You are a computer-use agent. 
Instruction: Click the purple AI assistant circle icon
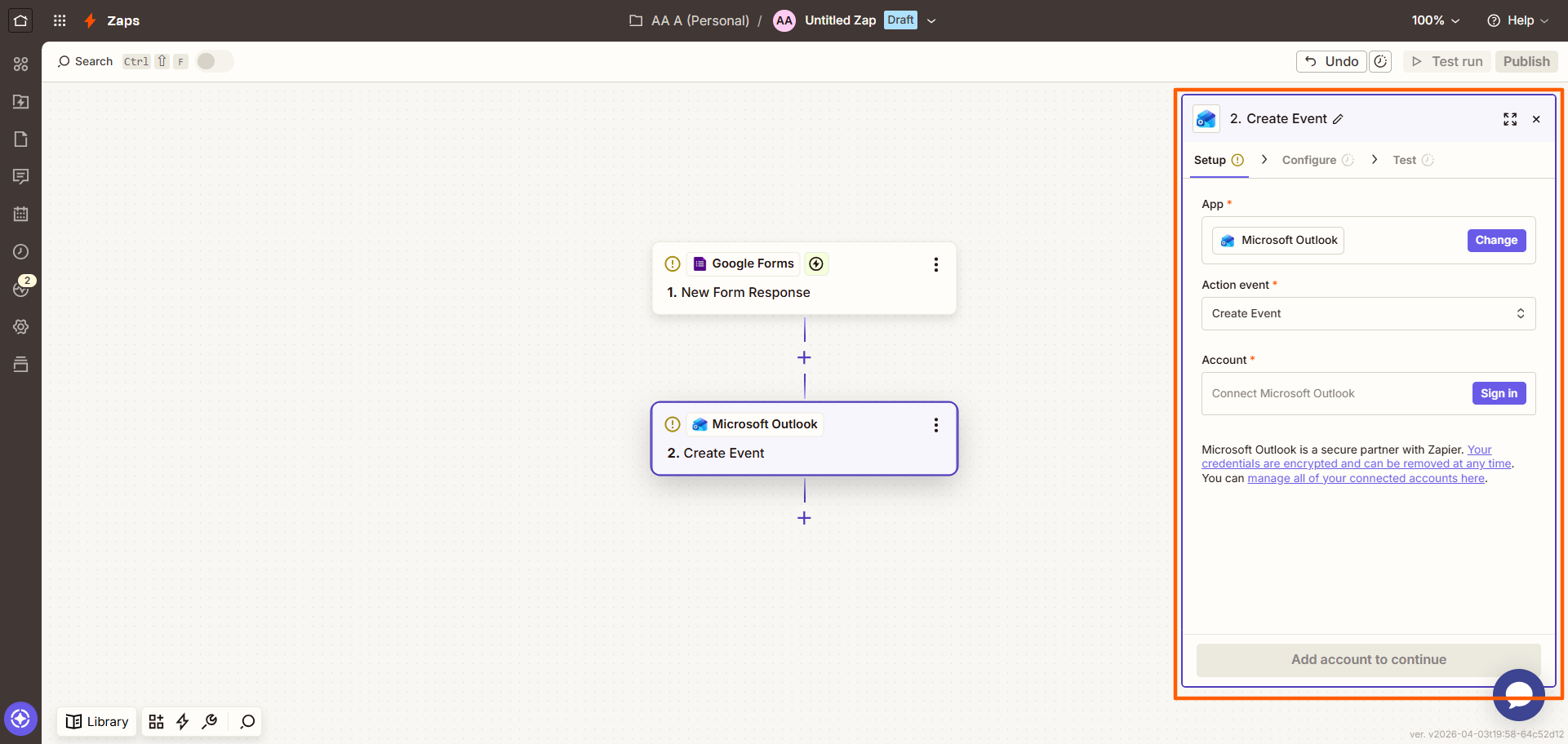click(20, 719)
